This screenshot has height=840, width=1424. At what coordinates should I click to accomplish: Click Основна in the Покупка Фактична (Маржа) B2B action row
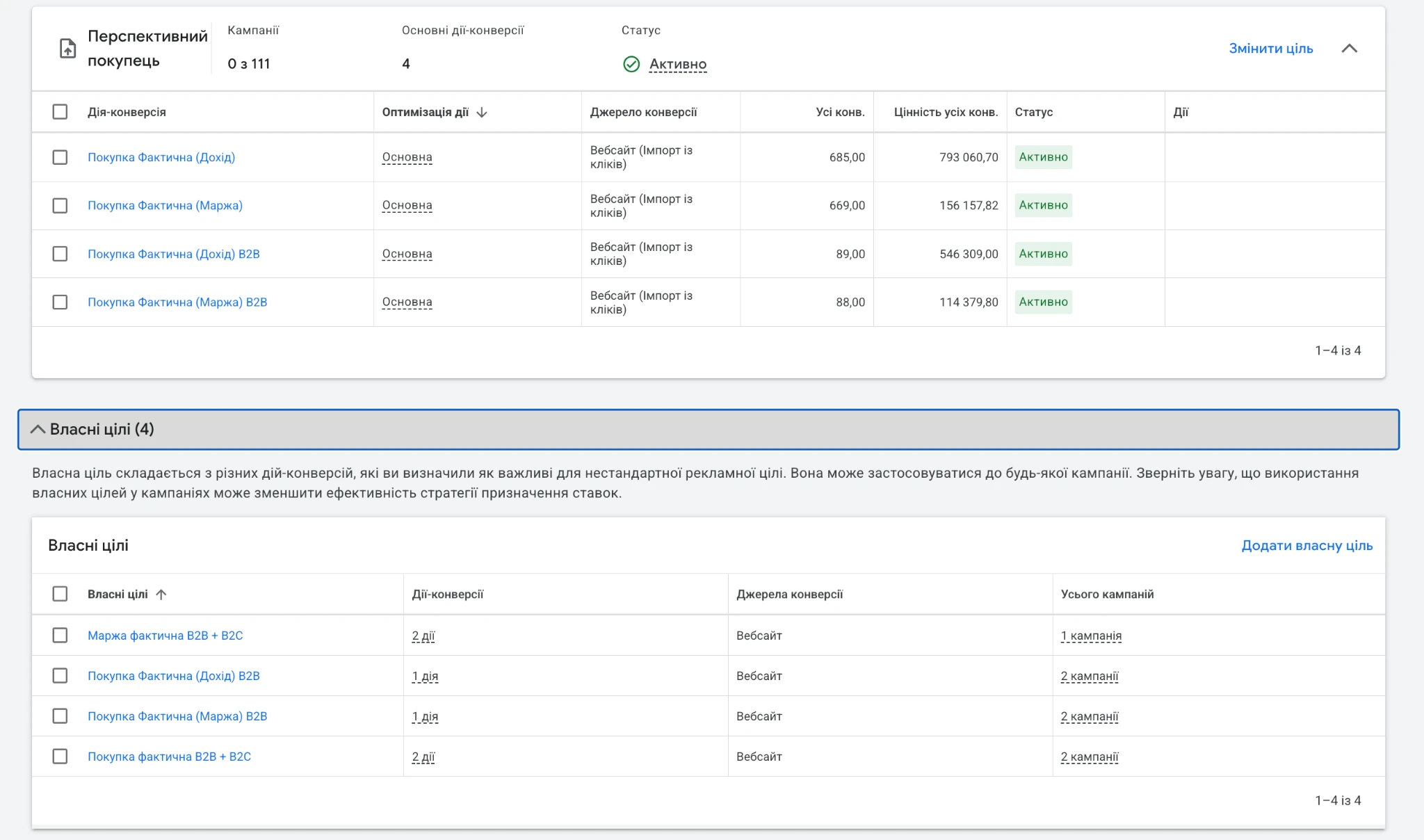[x=407, y=302]
